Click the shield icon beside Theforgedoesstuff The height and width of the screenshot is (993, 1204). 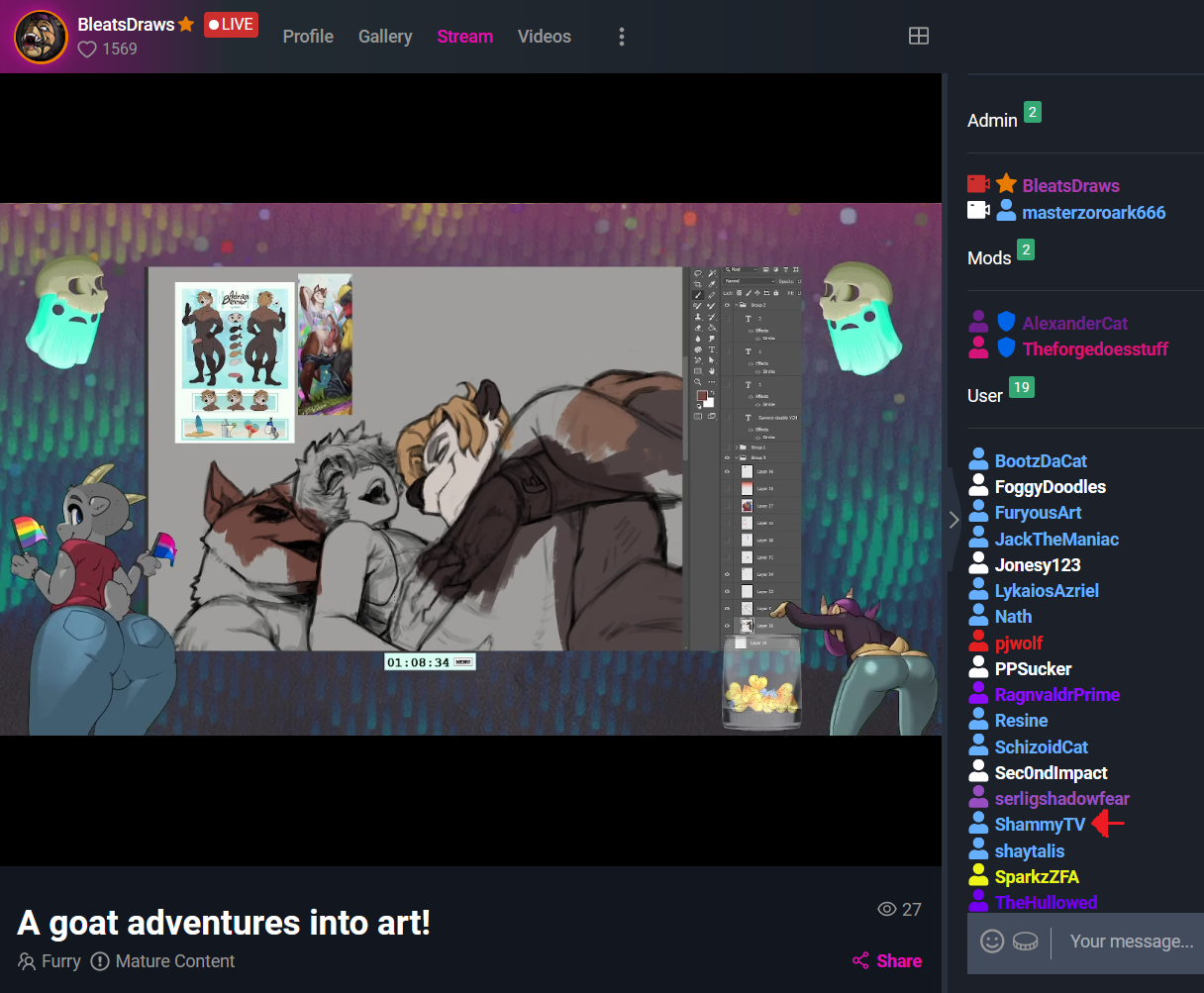[1006, 348]
